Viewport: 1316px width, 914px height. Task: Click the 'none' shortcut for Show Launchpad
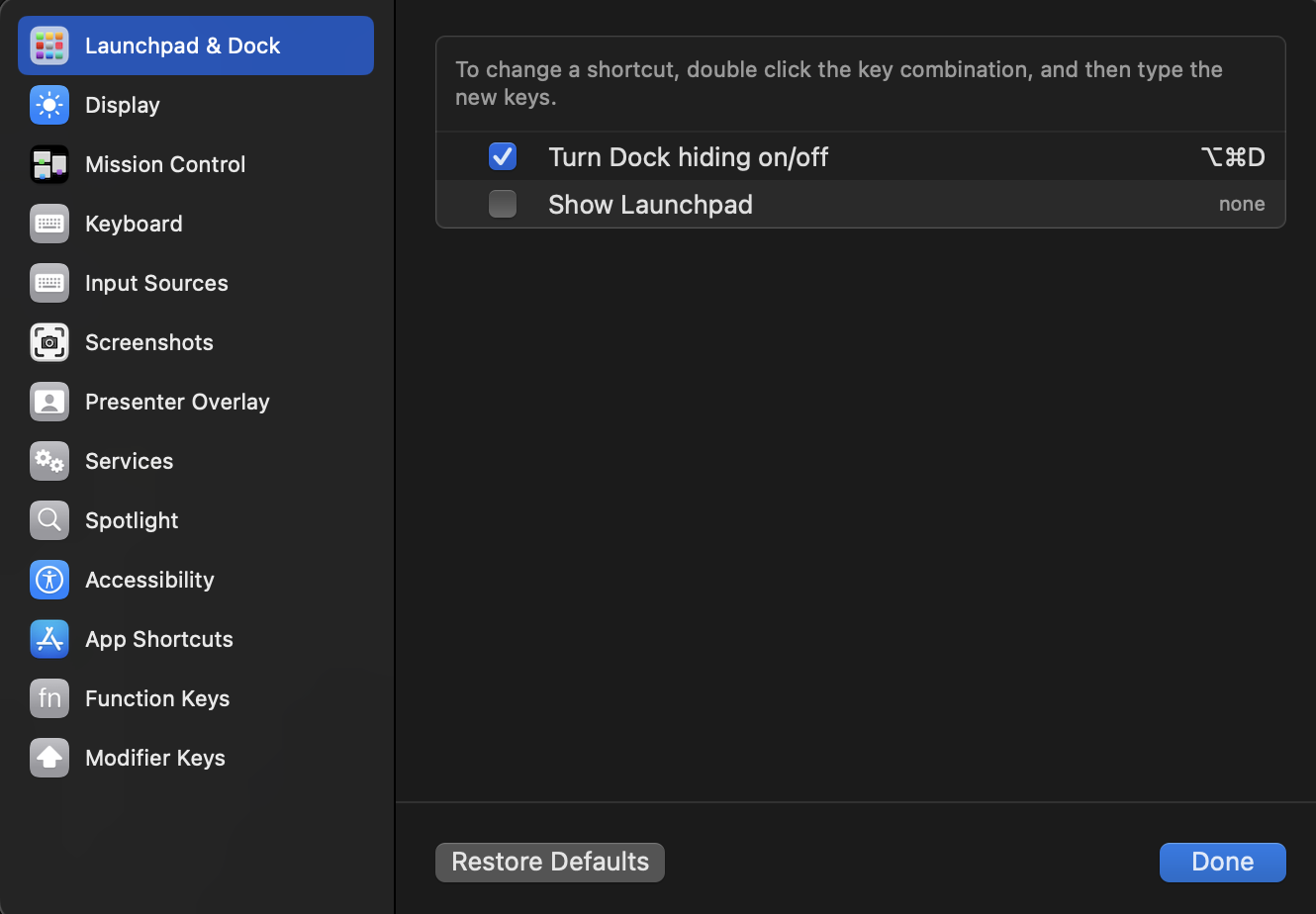[1242, 204]
